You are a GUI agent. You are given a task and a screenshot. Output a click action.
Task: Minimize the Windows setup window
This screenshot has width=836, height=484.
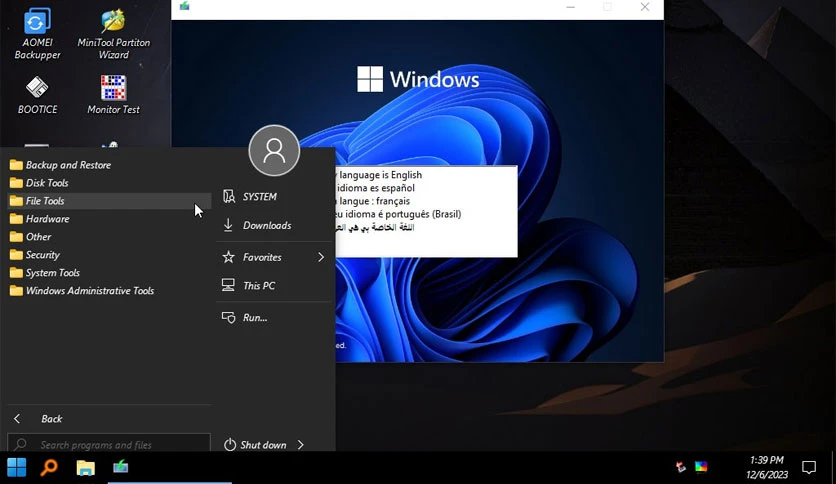(570, 6)
